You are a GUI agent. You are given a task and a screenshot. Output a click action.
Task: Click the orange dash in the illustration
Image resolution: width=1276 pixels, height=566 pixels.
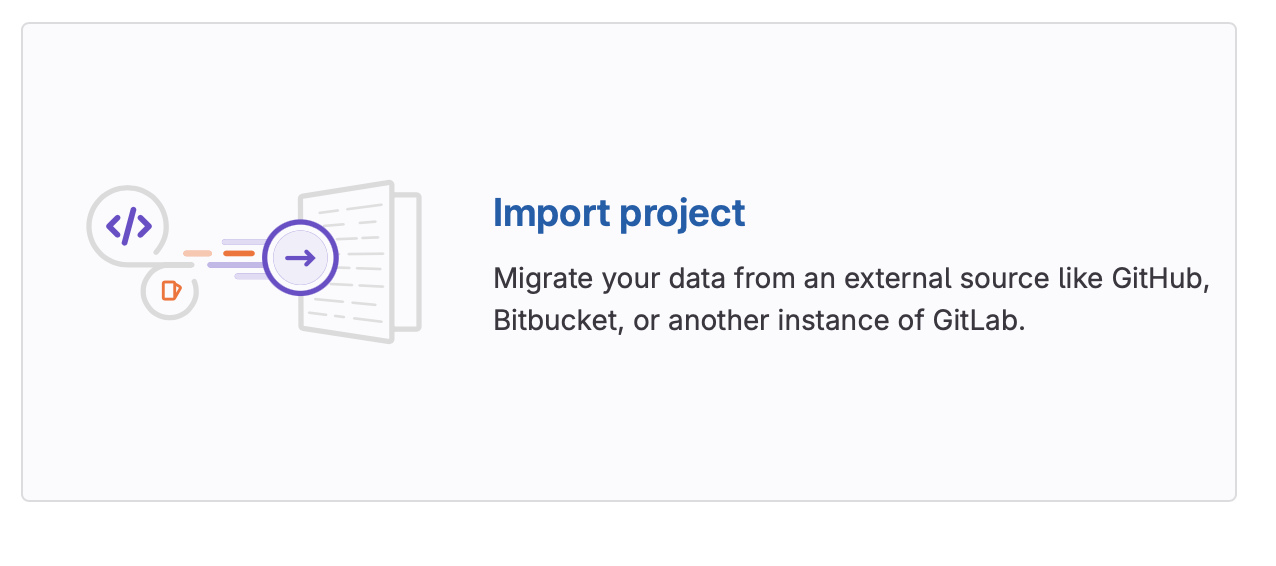click(x=238, y=253)
